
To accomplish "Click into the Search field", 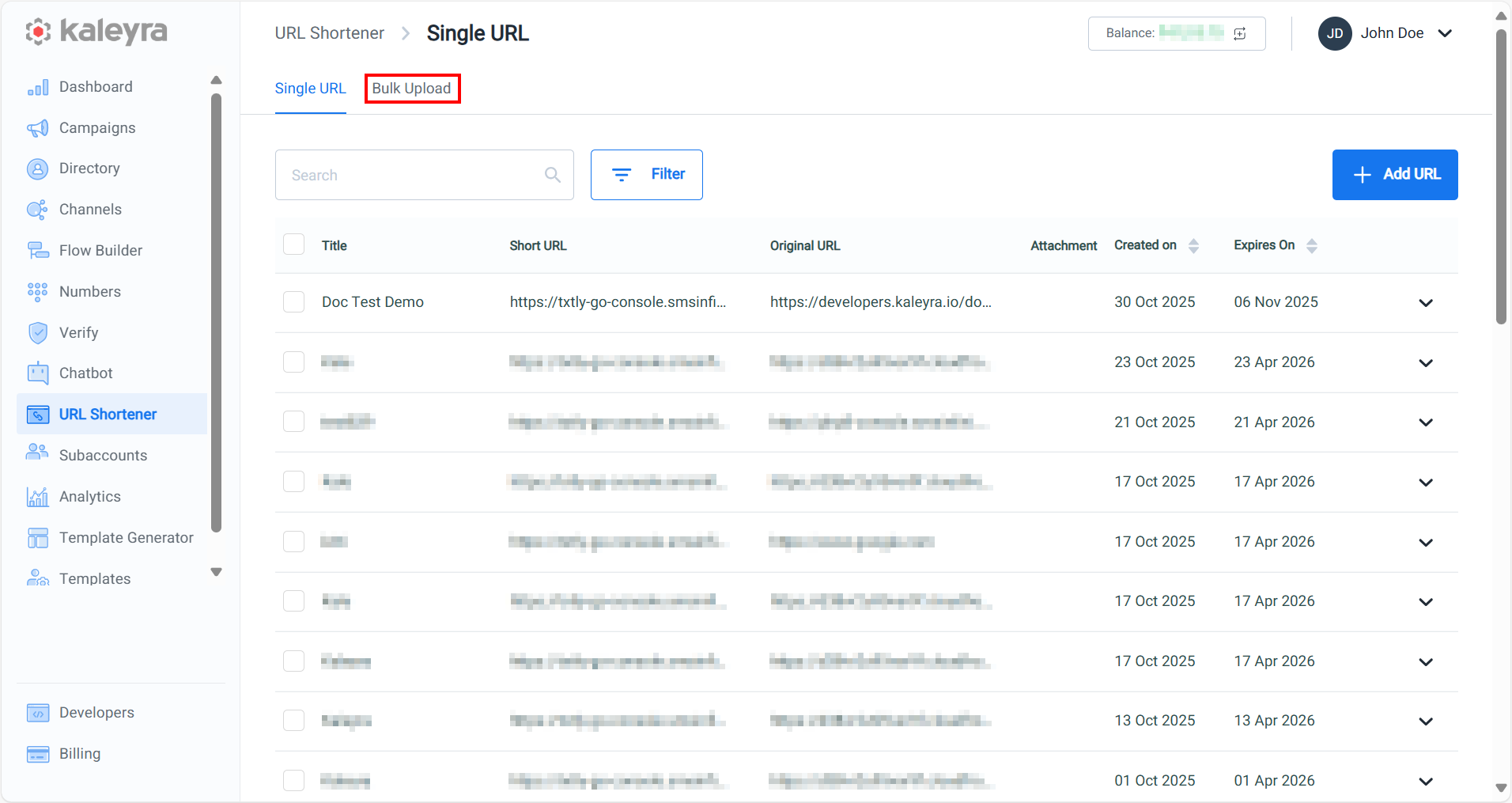I will pyautogui.click(x=425, y=175).
